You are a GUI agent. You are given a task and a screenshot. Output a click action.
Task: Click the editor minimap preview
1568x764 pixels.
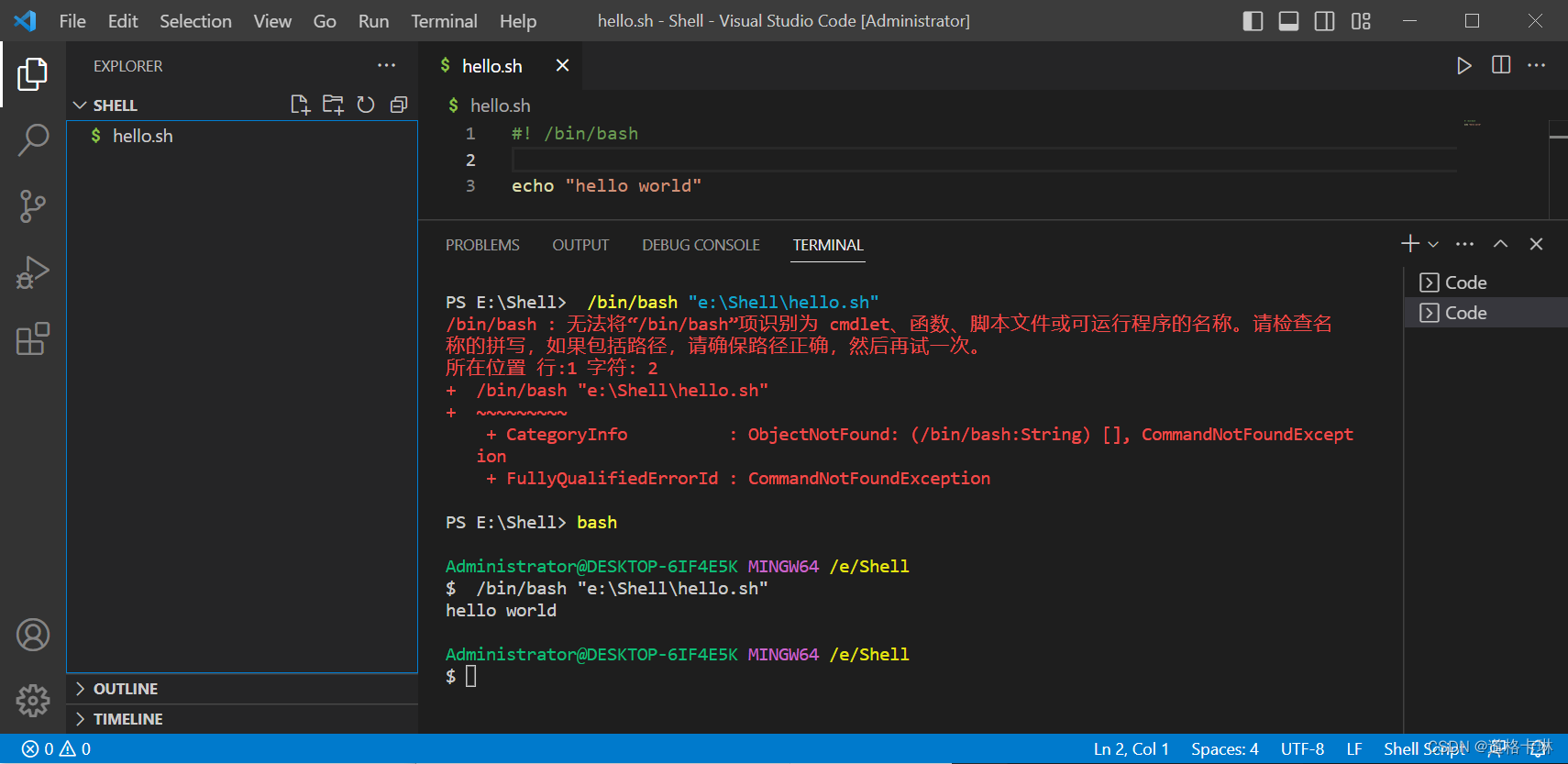(1473, 123)
